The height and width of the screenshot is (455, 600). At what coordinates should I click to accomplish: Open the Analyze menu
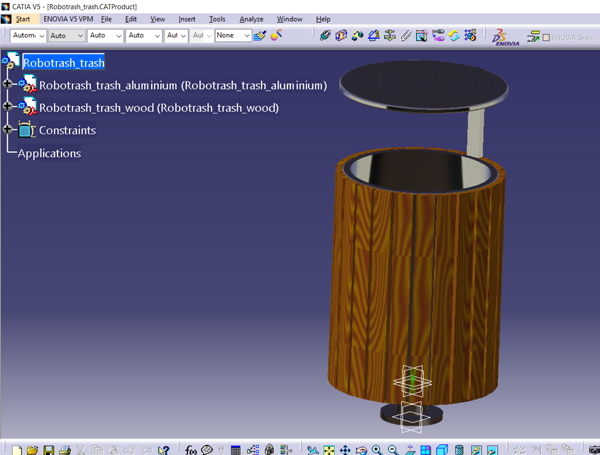point(251,19)
